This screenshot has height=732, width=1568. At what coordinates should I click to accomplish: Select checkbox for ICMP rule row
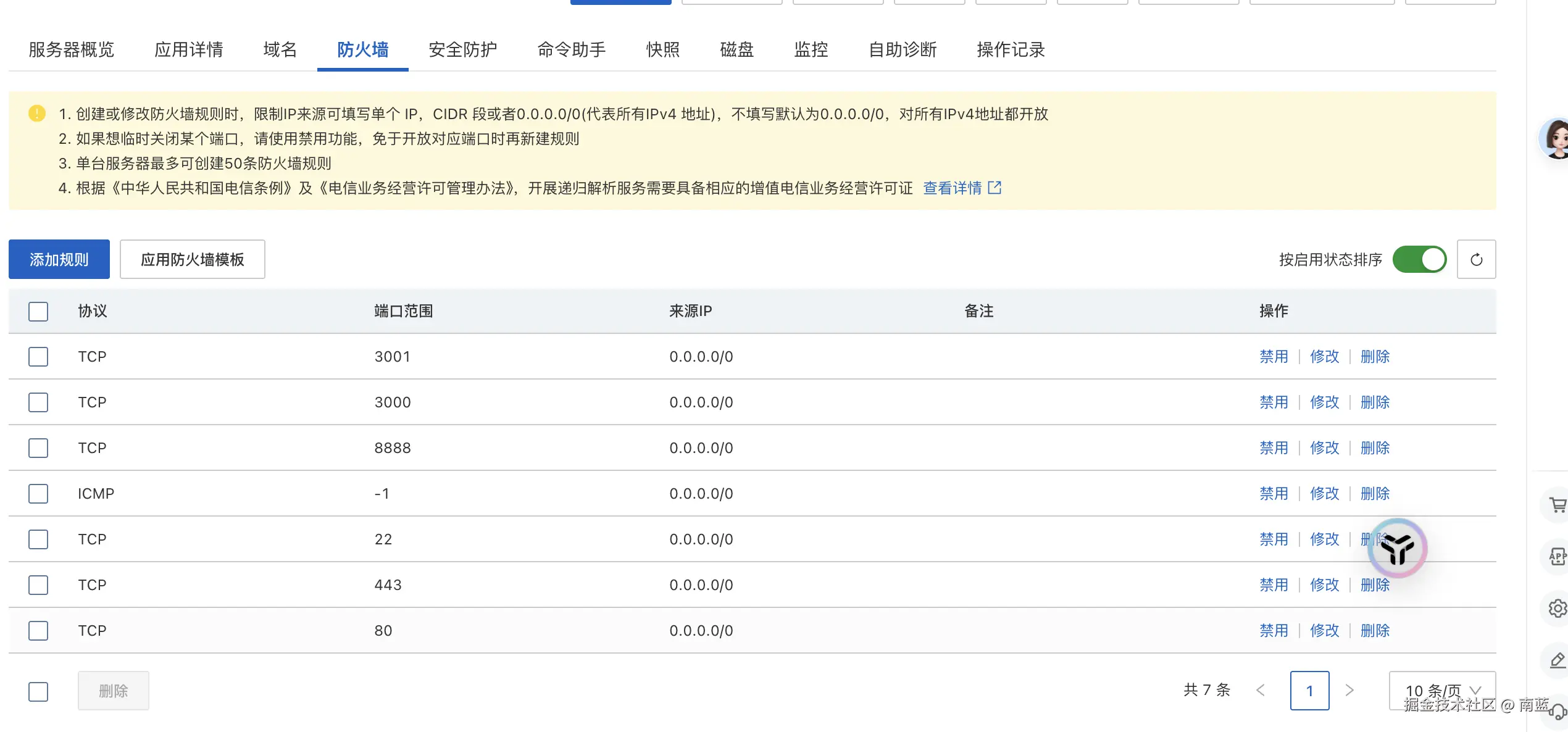pyautogui.click(x=38, y=494)
